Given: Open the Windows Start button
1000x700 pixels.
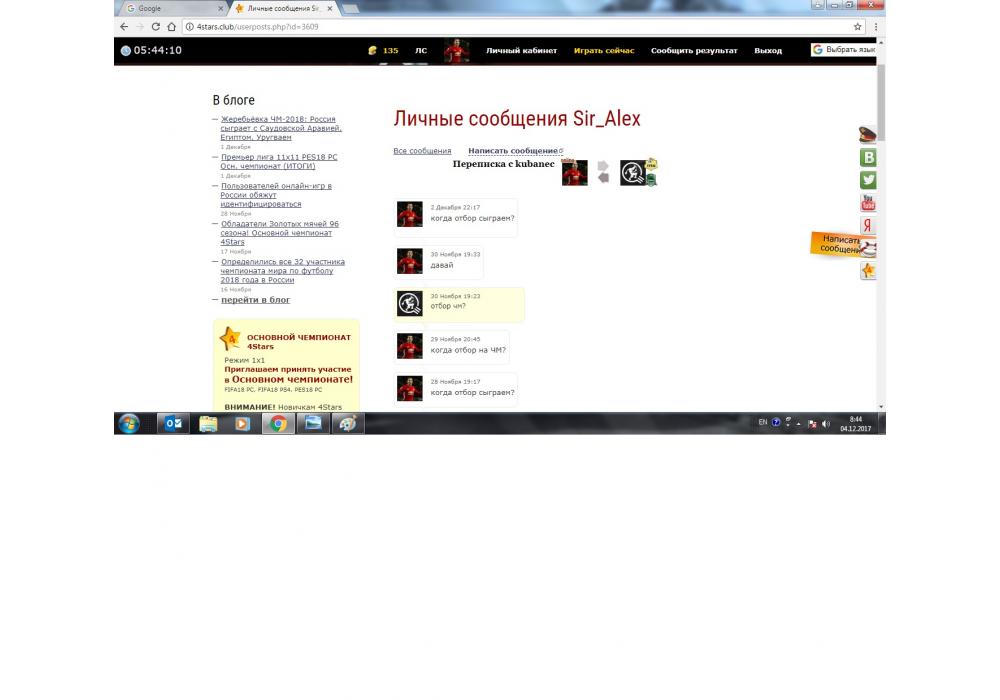Looking at the screenshot, I should pyautogui.click(x=129, y=423).
